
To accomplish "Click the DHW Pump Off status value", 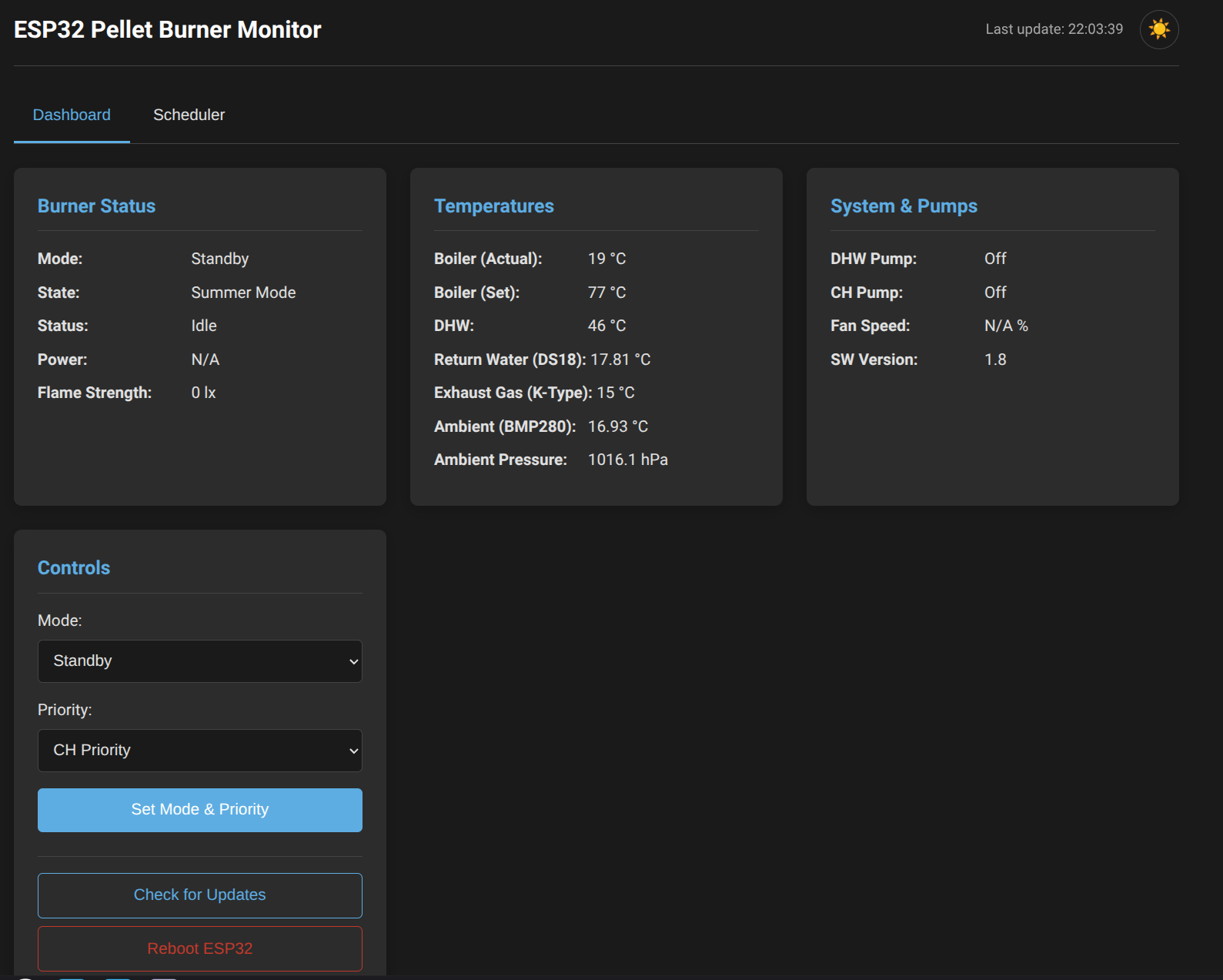I will click(994, 259).
